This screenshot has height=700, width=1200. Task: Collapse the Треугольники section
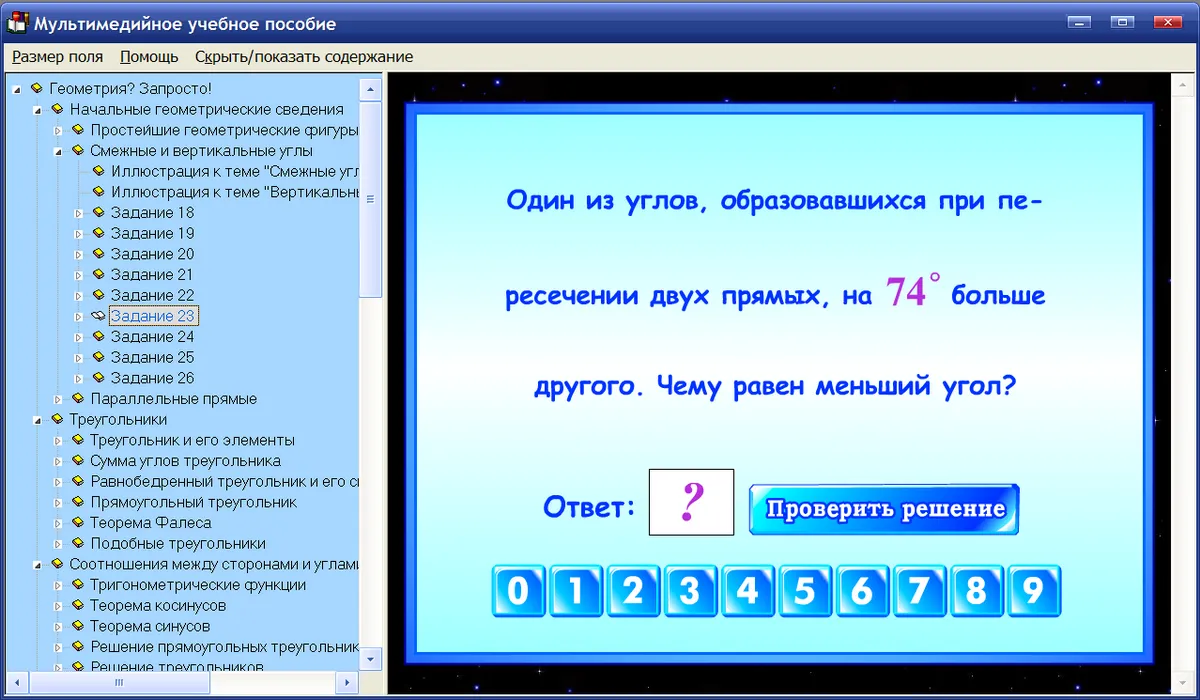(38, 420)
